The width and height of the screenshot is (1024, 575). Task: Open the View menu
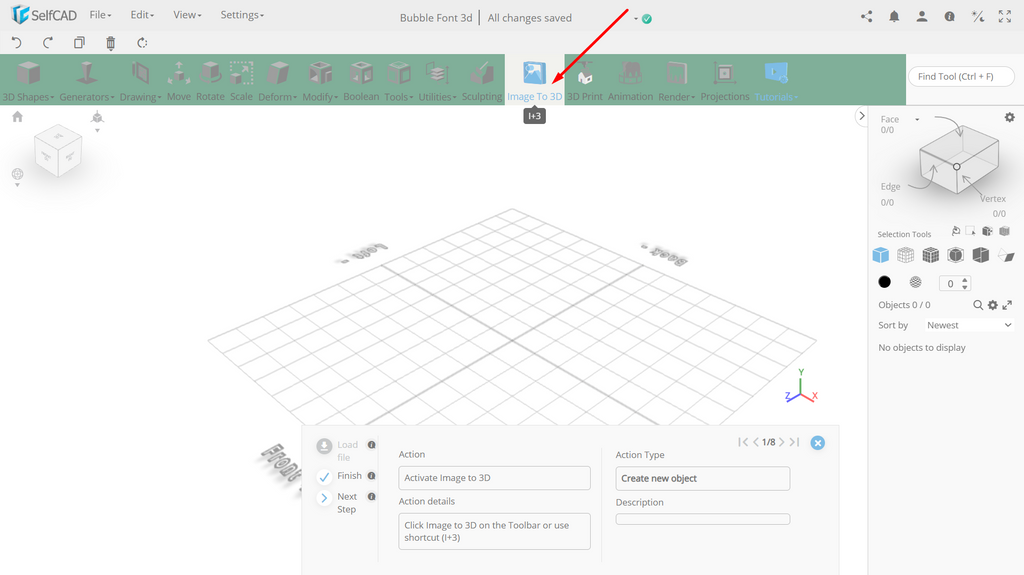(x=187, y=15)
